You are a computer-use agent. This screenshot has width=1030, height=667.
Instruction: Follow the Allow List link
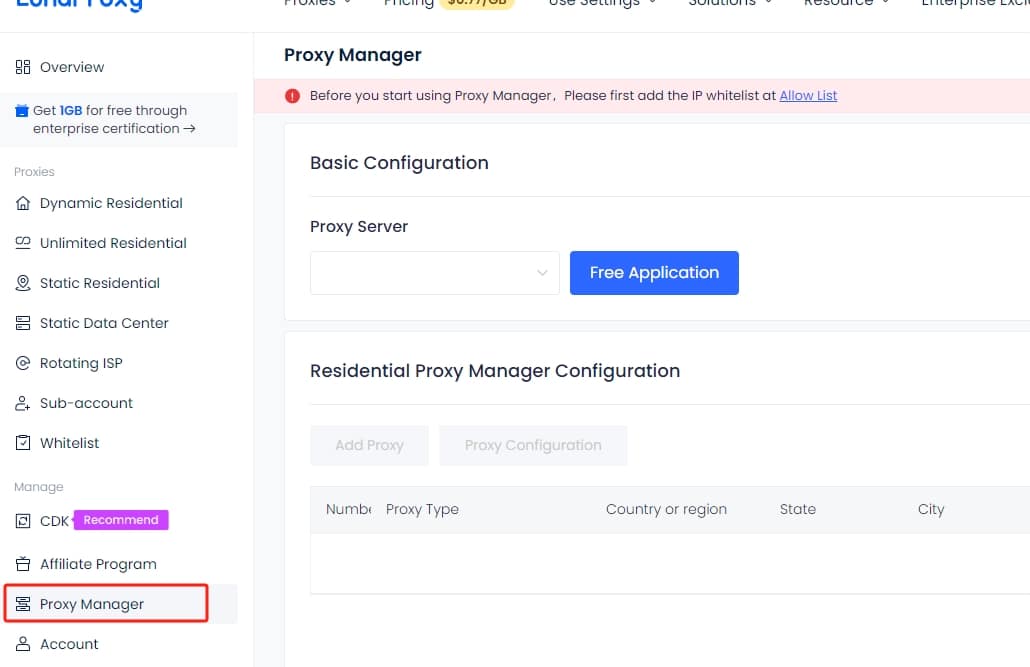tap(808, 96)
